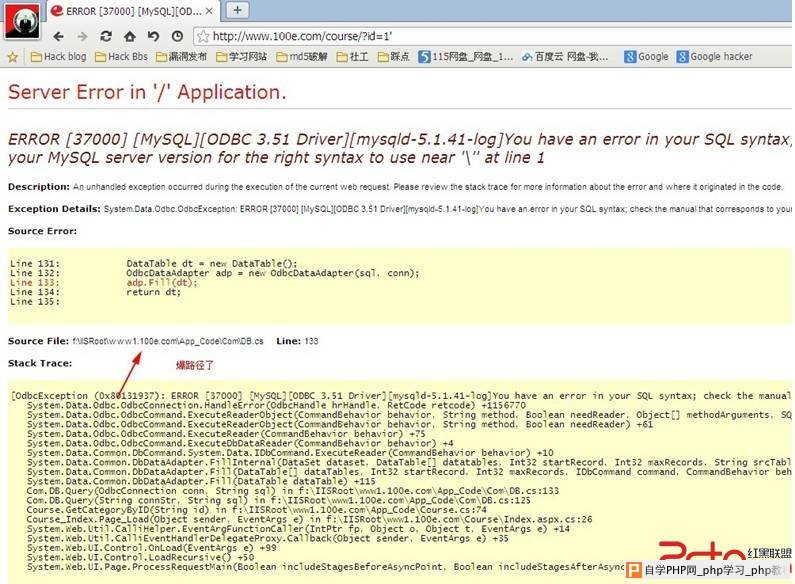Open the Google hacker bookmark
This screenshot has height=584, width=795.
714,57
